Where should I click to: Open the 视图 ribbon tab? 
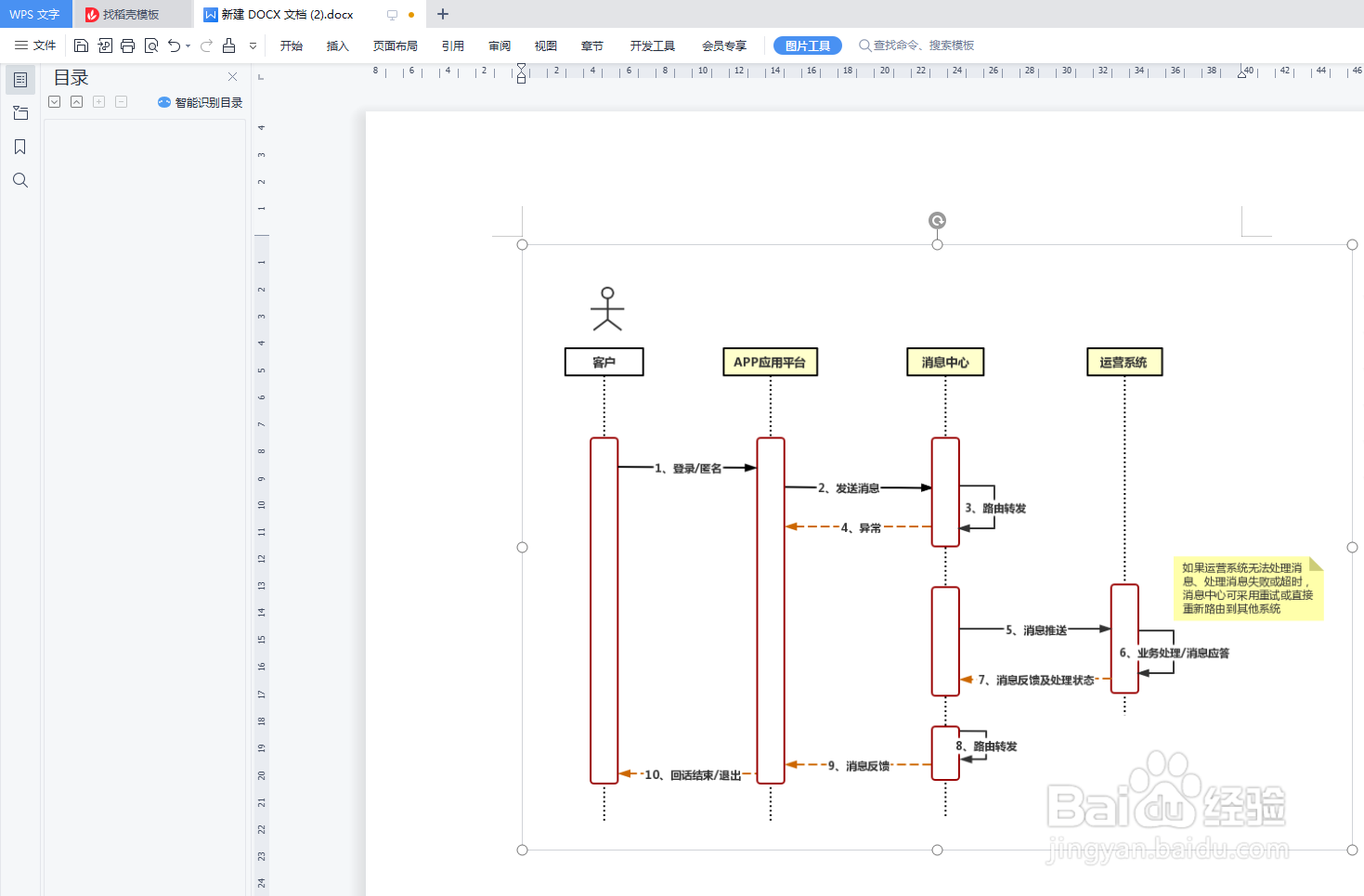pyautogui.click(x=546, y=45)
